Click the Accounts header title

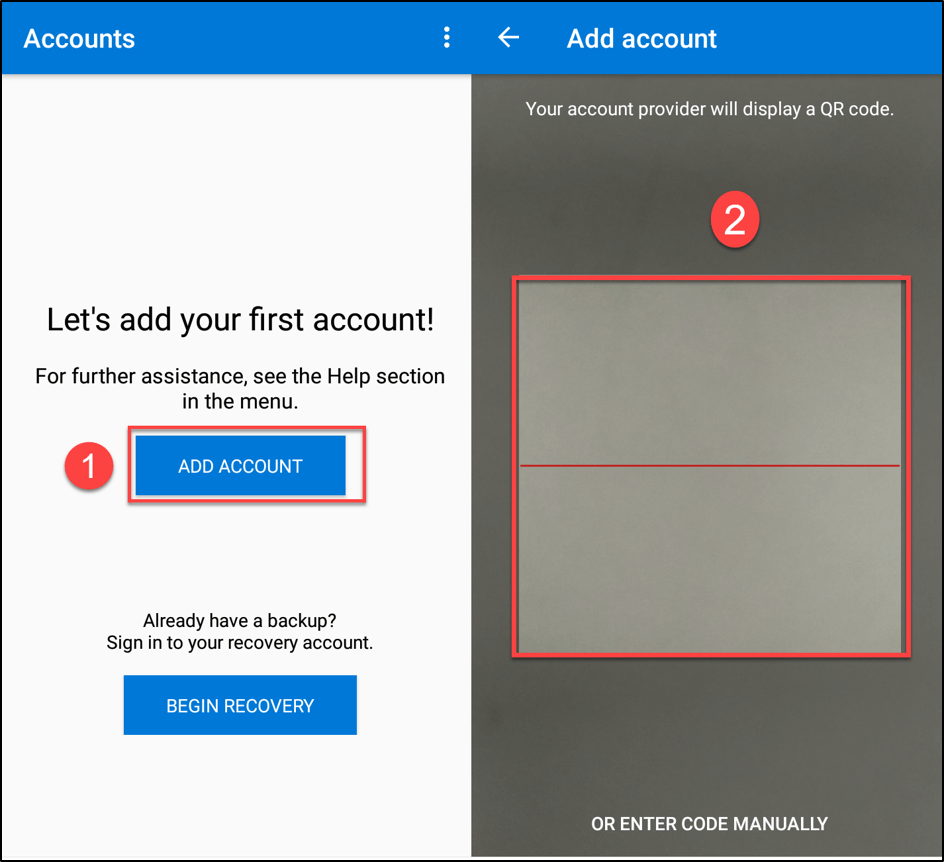tap(79, 39)
